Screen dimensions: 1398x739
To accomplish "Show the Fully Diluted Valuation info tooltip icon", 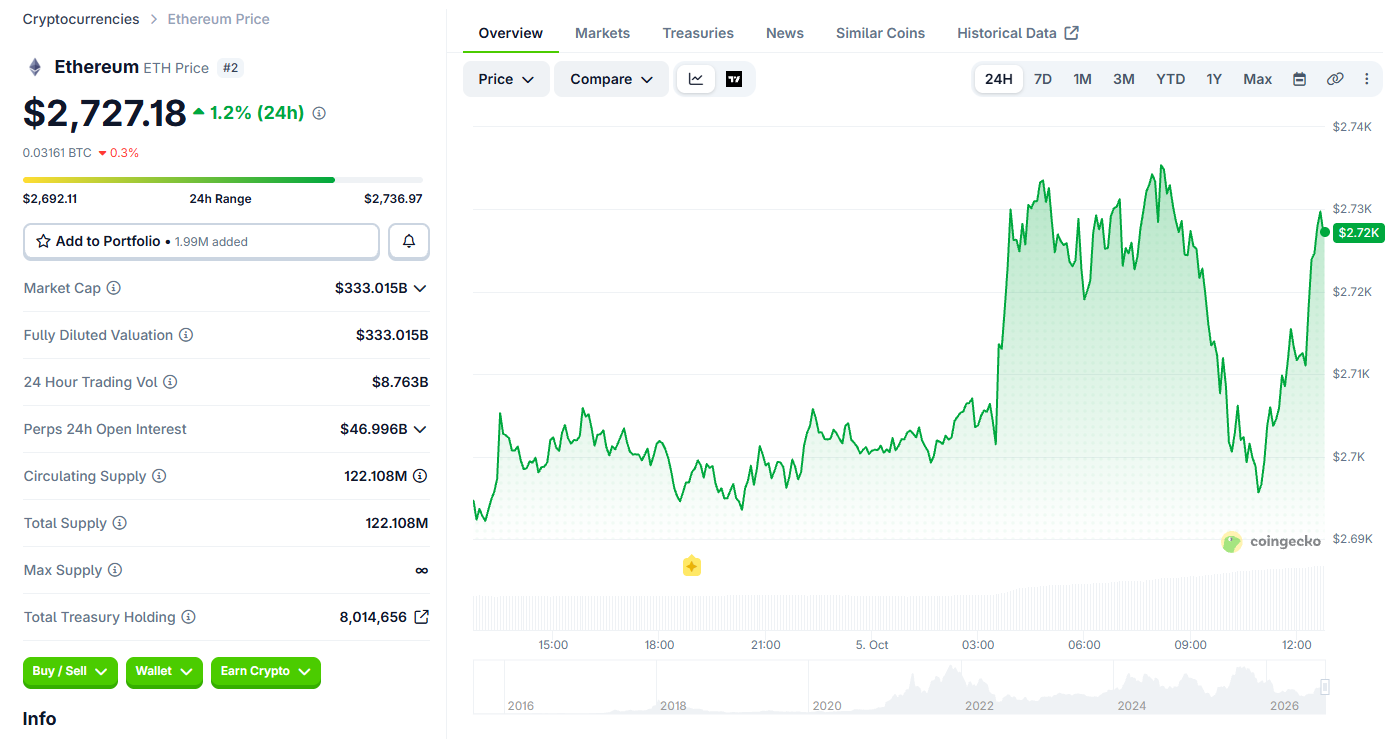I will pos(186,335).
